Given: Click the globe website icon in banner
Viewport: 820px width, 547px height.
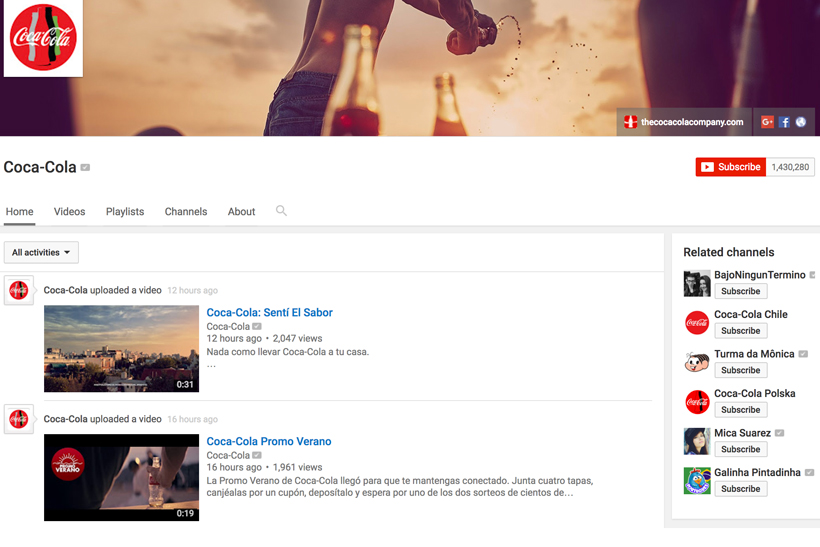Looking at the screenshot, I should point(801,122).
